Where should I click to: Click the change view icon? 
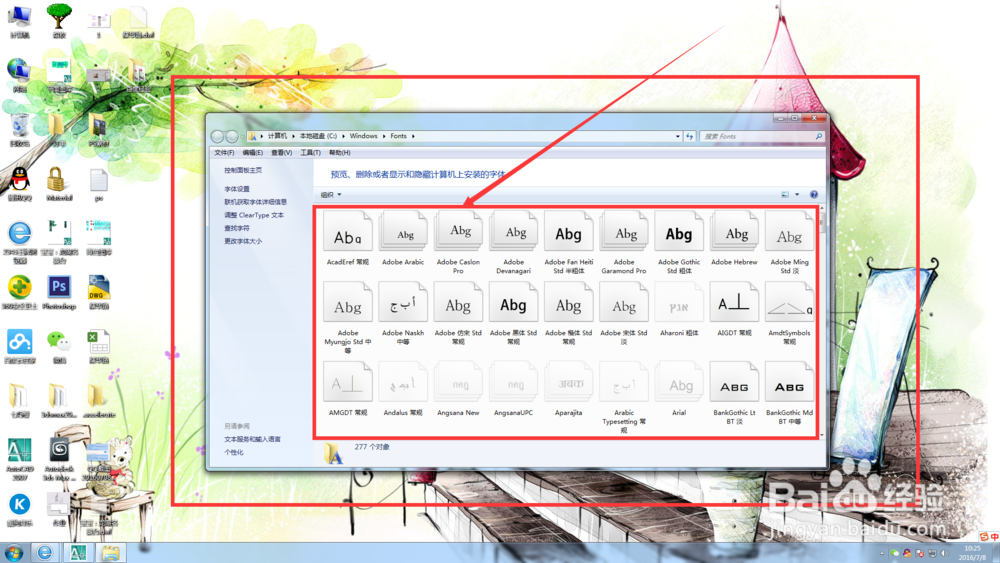click(785, 194)
